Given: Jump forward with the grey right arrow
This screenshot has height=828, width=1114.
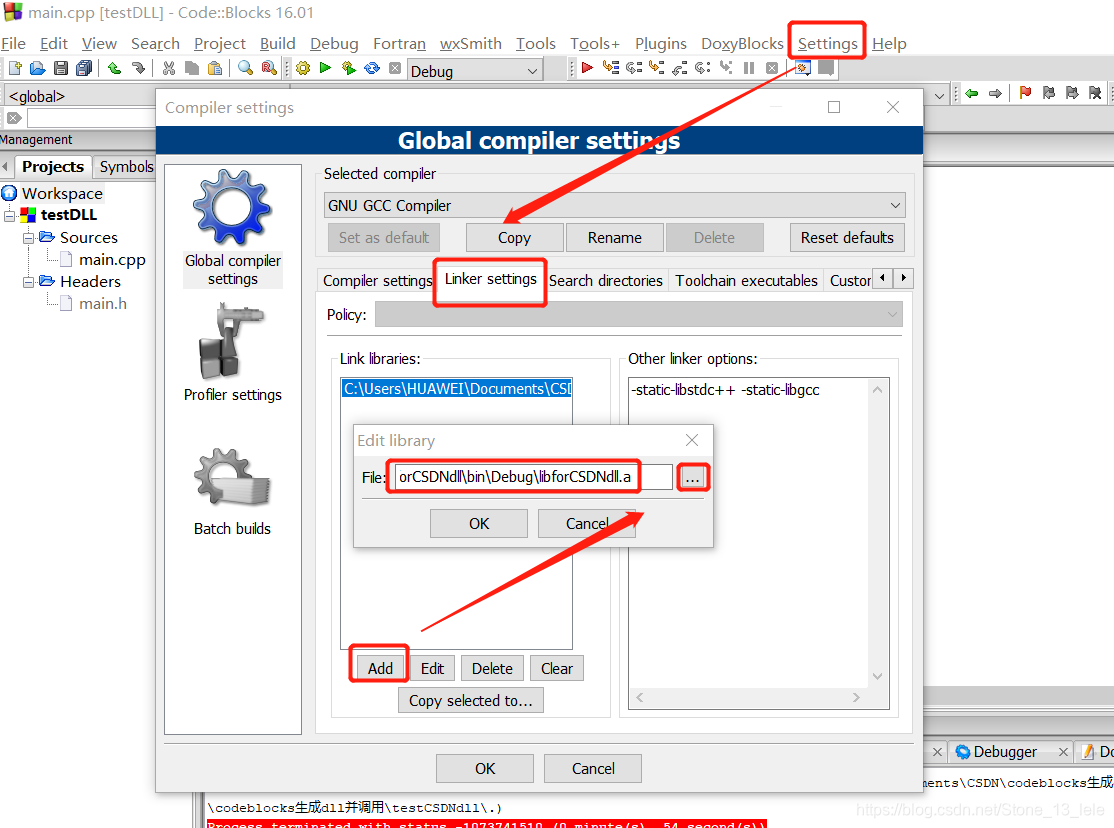Looking at the screenshot, I should [x=995, y=93].
